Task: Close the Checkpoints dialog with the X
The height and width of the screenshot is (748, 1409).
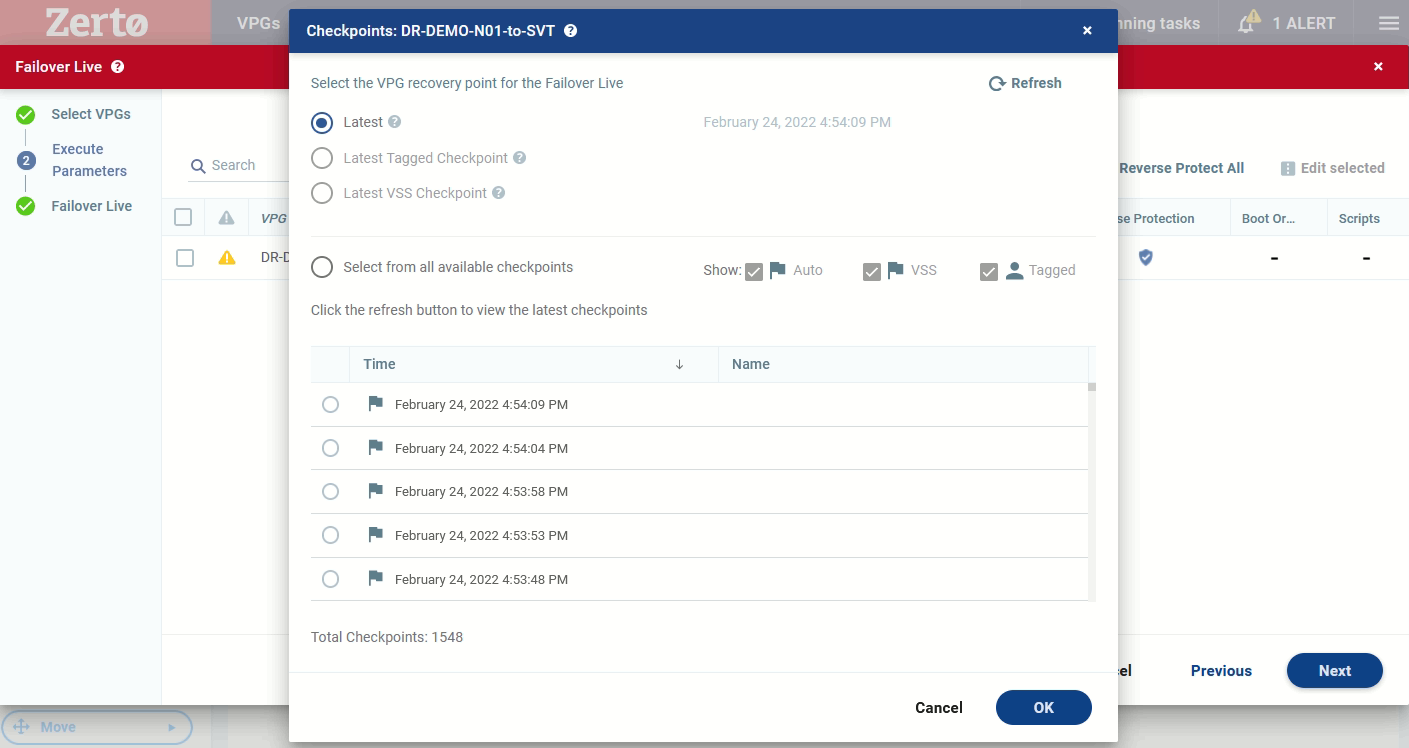Action: point(1087,31)
